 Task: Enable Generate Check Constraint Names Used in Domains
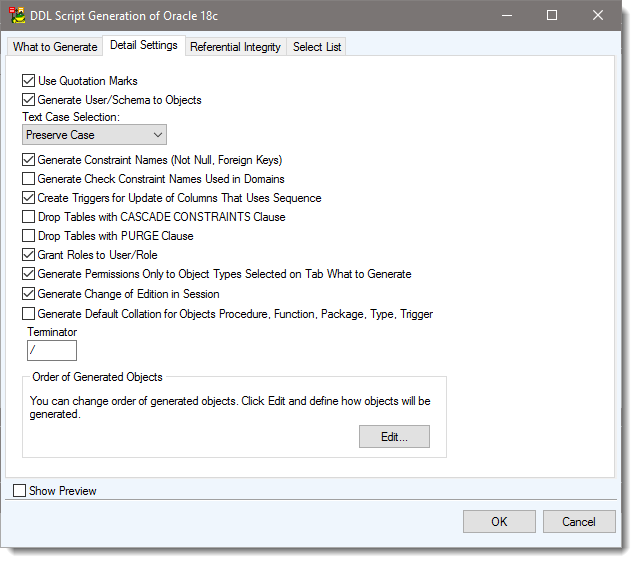point(28,179)
